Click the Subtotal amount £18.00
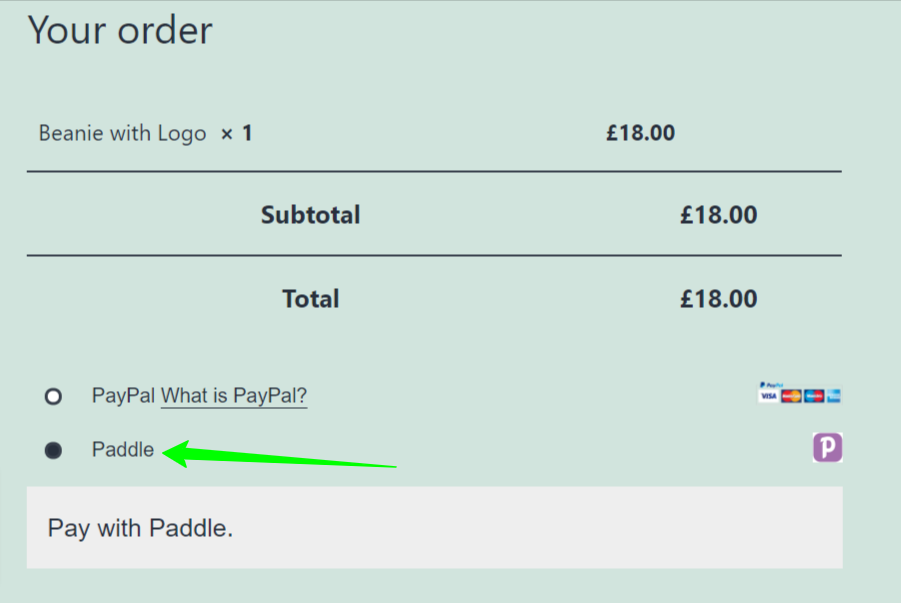 point(719,215)
